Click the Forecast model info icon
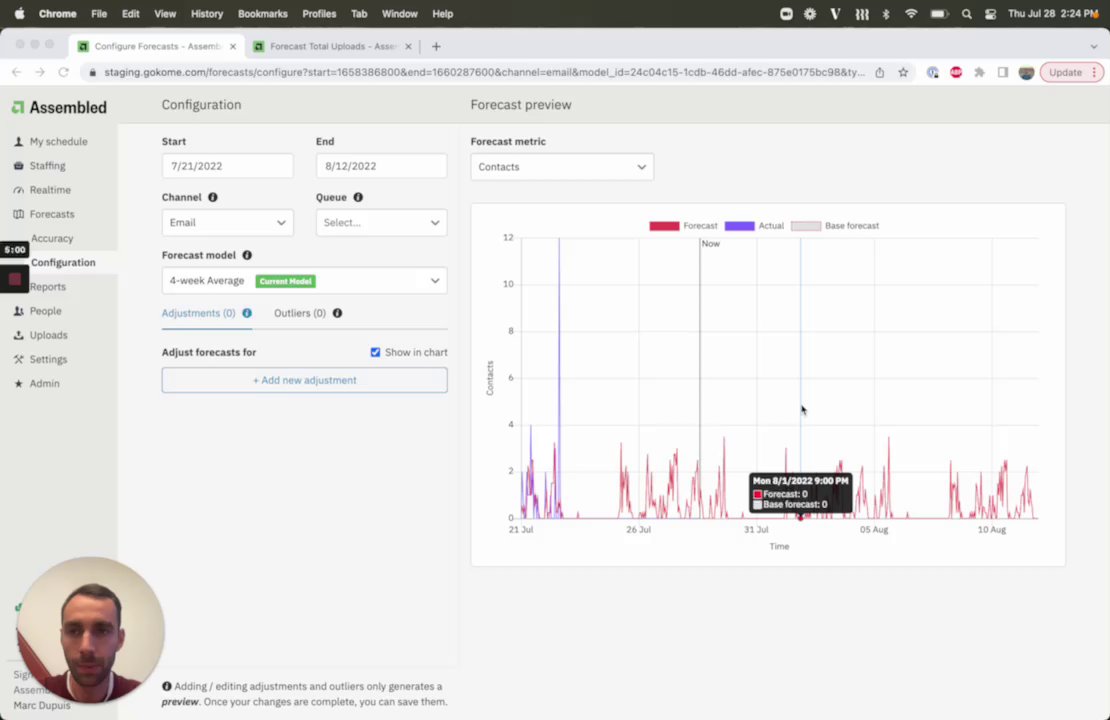Screen dimensions: 1110x720 click(247, 255)
